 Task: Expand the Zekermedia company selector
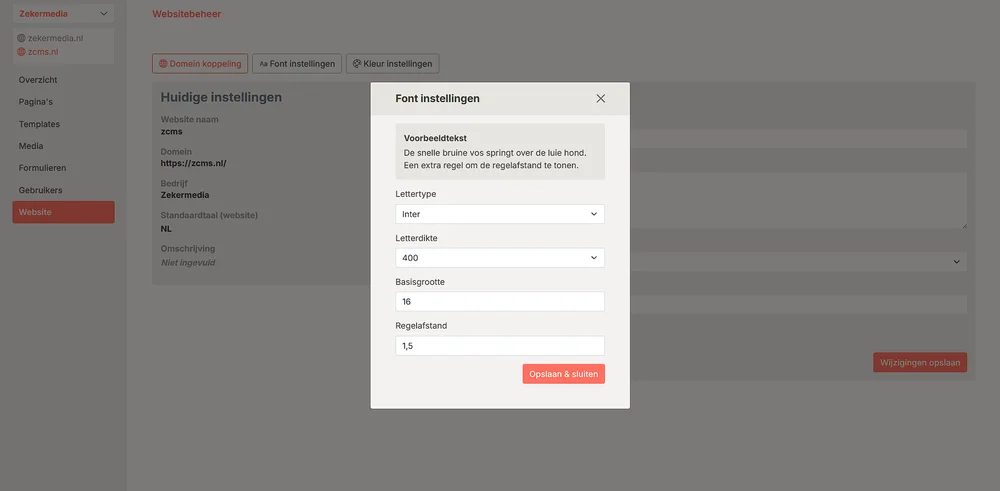[x=63, y=13]
